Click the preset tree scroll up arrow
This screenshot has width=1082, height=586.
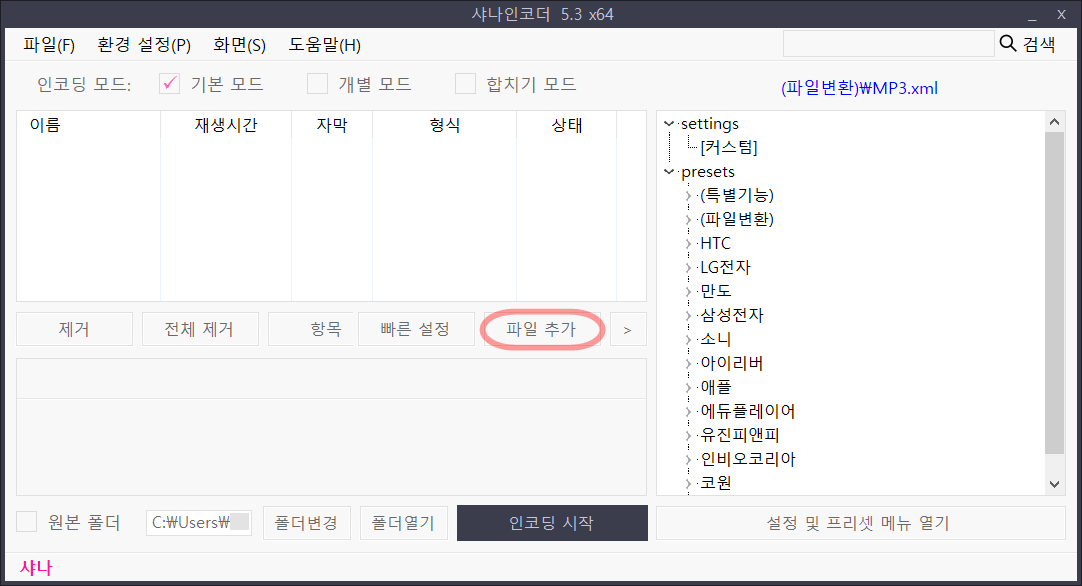[x=1054, y=121]
